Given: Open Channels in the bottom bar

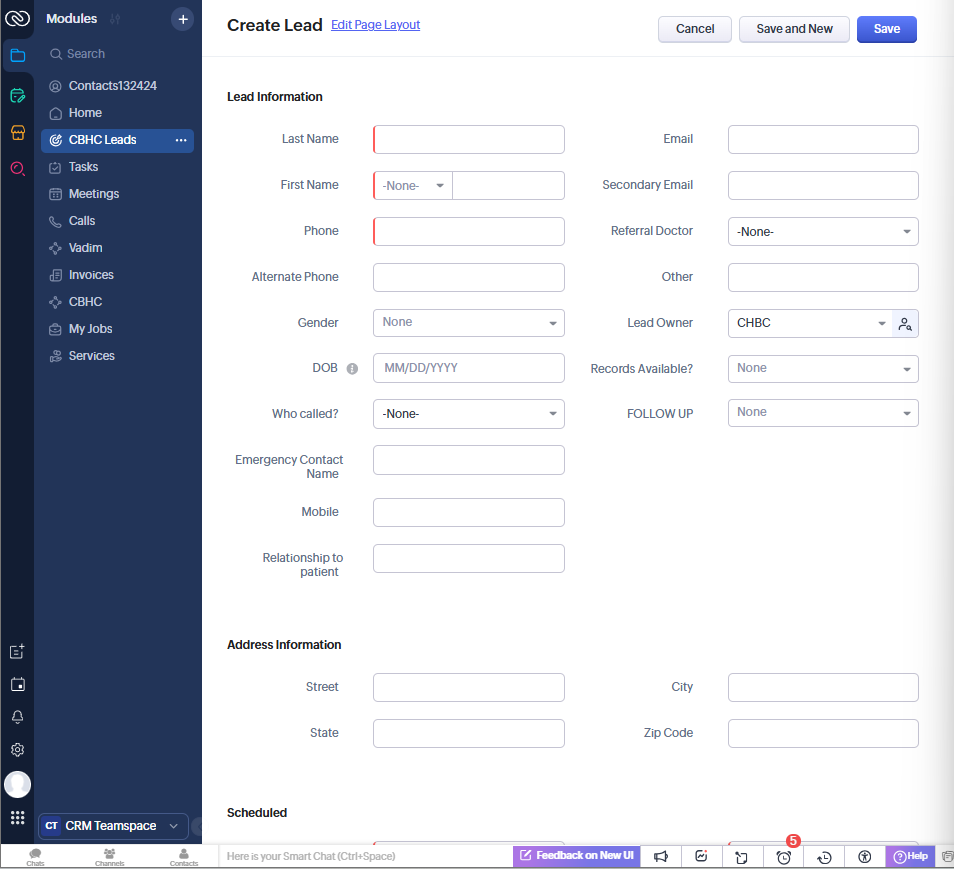Looking at the screenshot, I should [x=110, y=857].
